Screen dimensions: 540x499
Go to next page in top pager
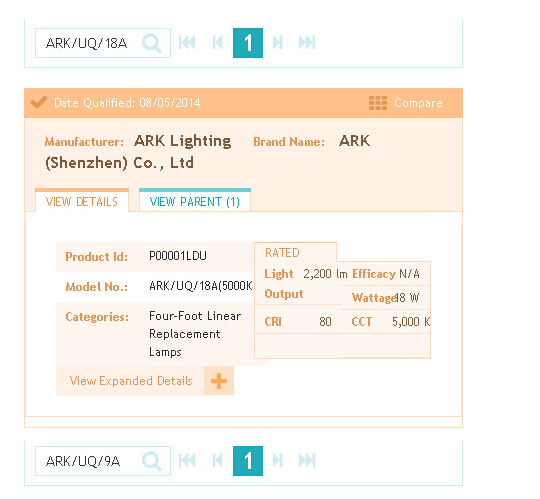(278, 43)
